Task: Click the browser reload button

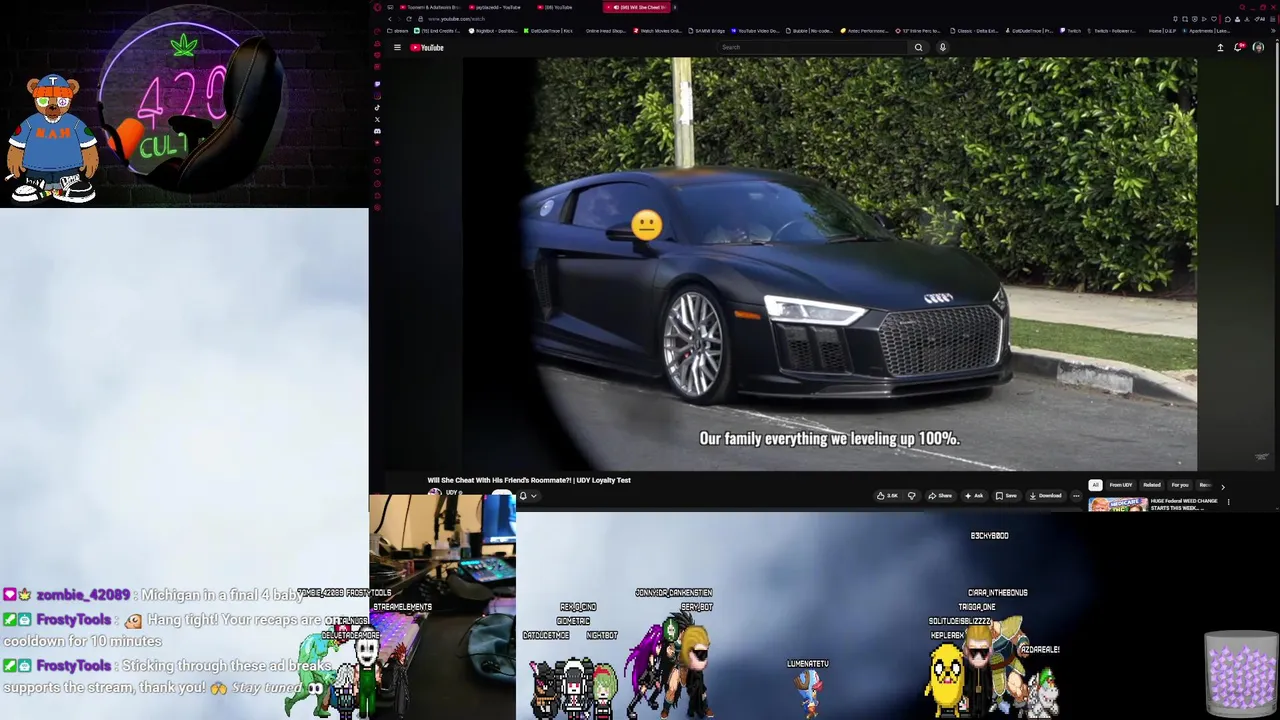Action: (409, 19)
